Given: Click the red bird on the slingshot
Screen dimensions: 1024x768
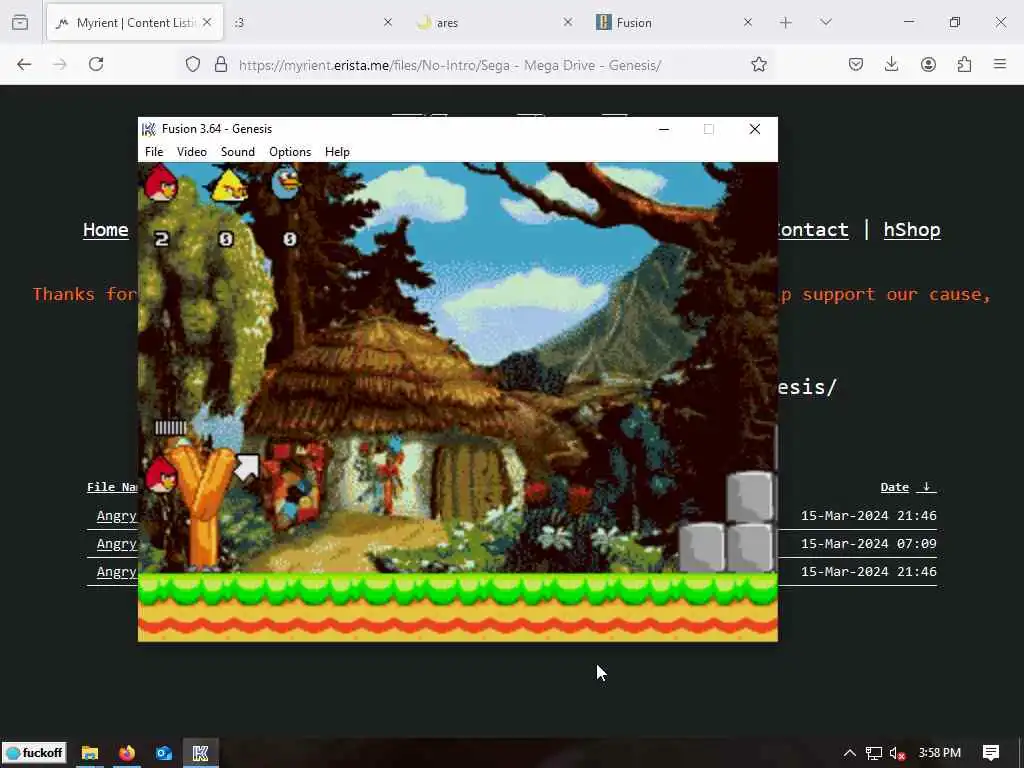Looking at the screenshot, I should 160,474.
